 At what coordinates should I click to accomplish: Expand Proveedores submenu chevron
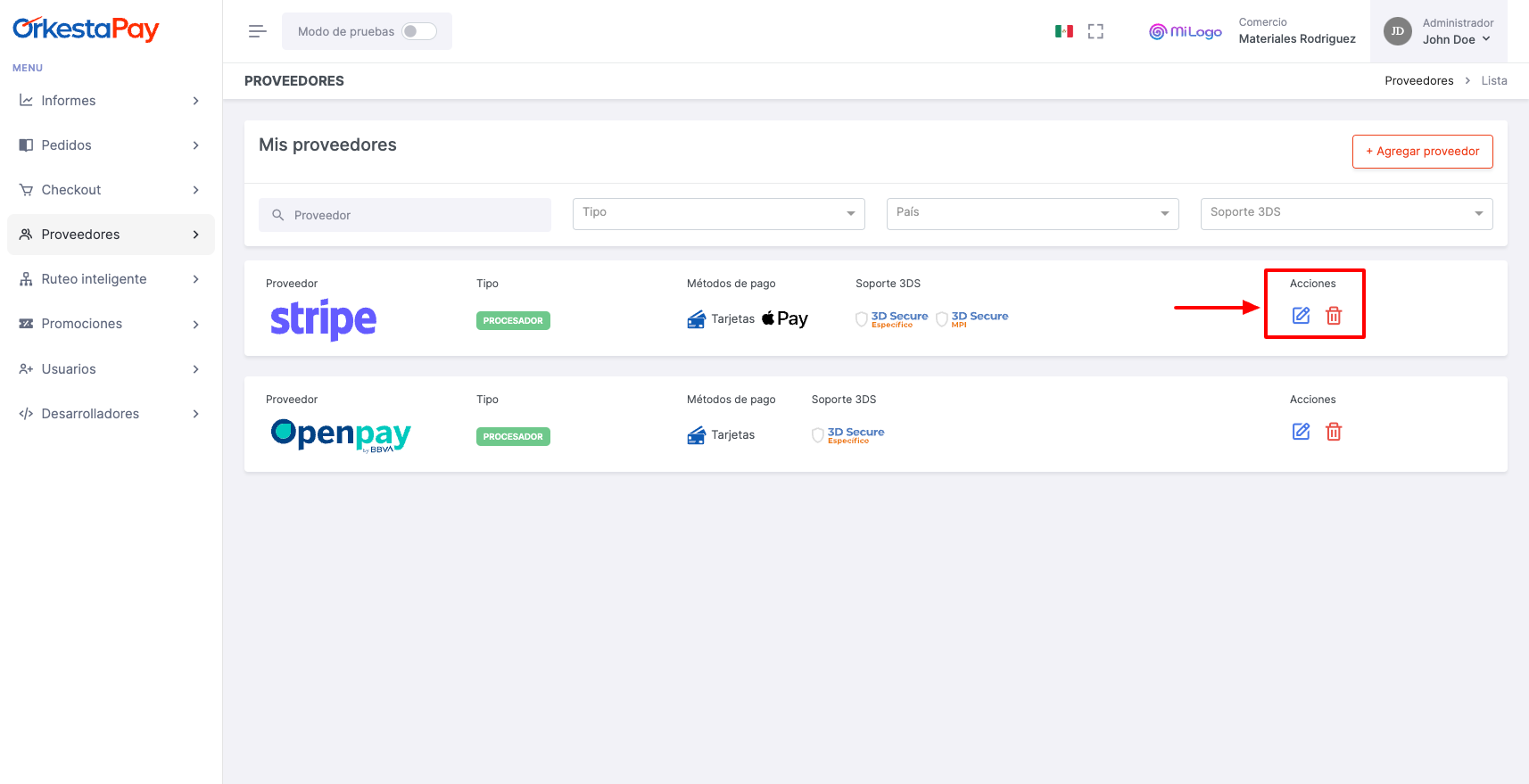(195, 235)
